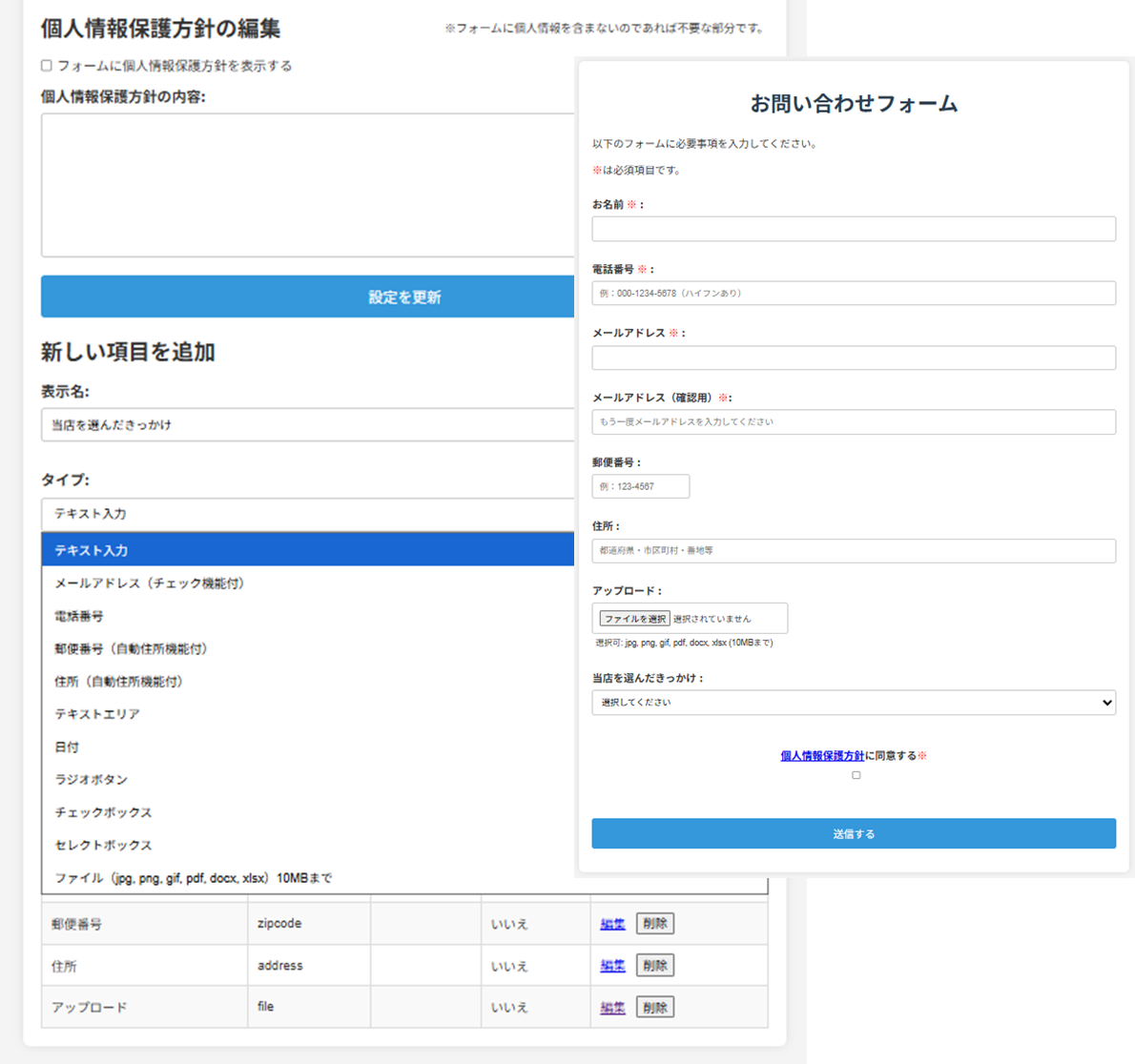Select テキスト入力 option in type list

click(307, 550)
